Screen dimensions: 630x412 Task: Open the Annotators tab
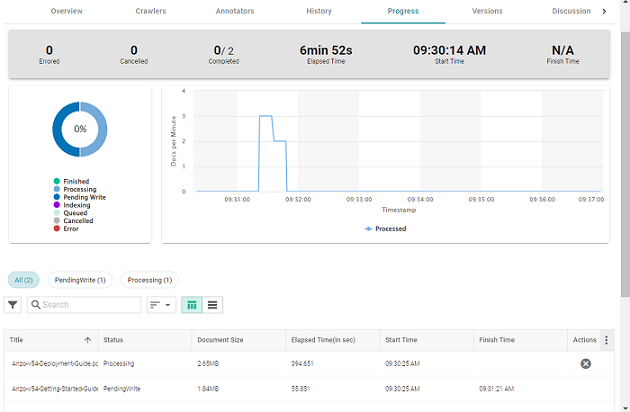(235, 11)
